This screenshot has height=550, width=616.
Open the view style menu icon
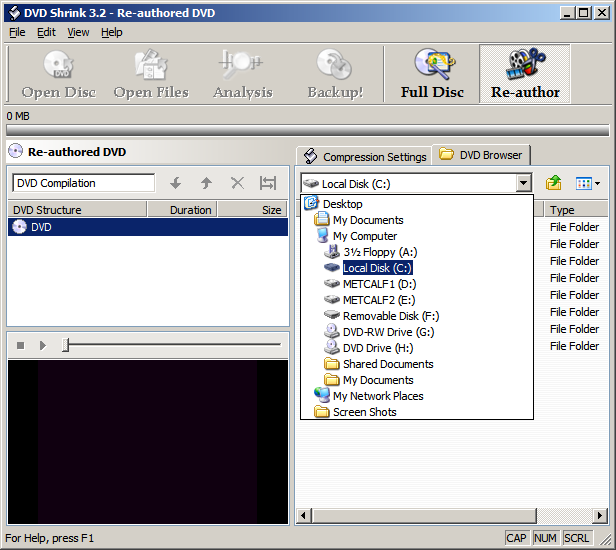point(587,183)
